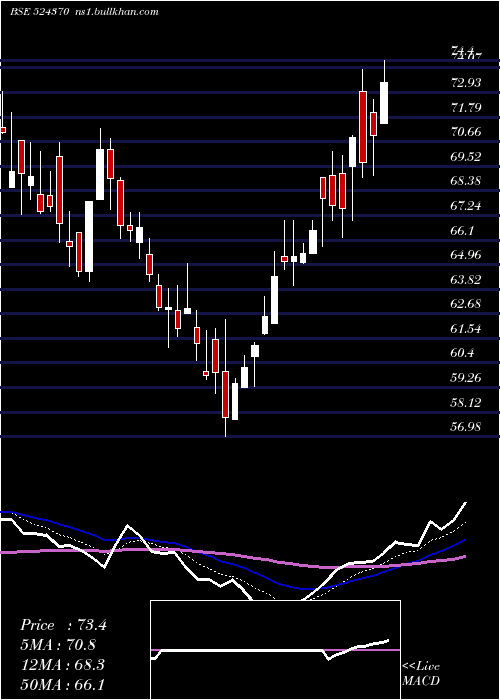Click the 66.1 price axis label
Image resolution: width=500 pixels, height=700 pixels.
coord(462,231)
